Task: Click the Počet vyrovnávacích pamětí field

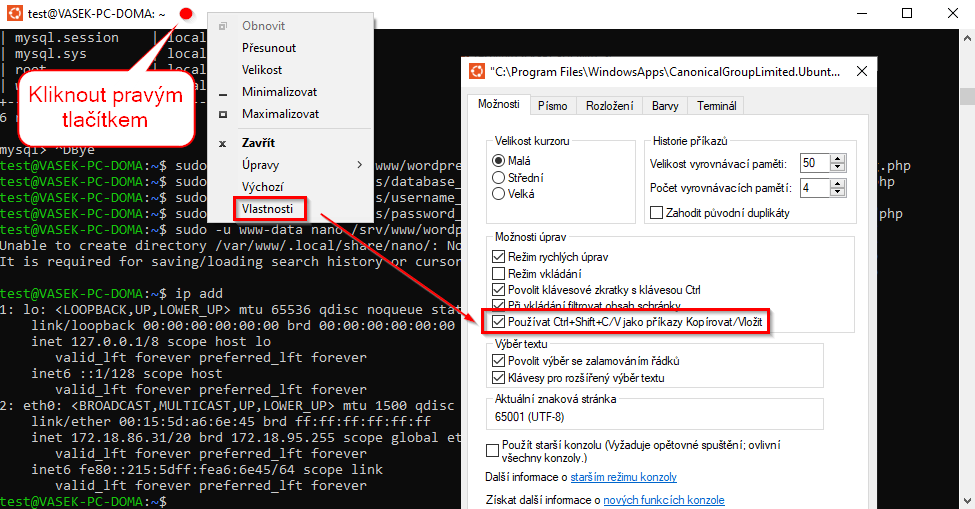Action: pos(815,188)
